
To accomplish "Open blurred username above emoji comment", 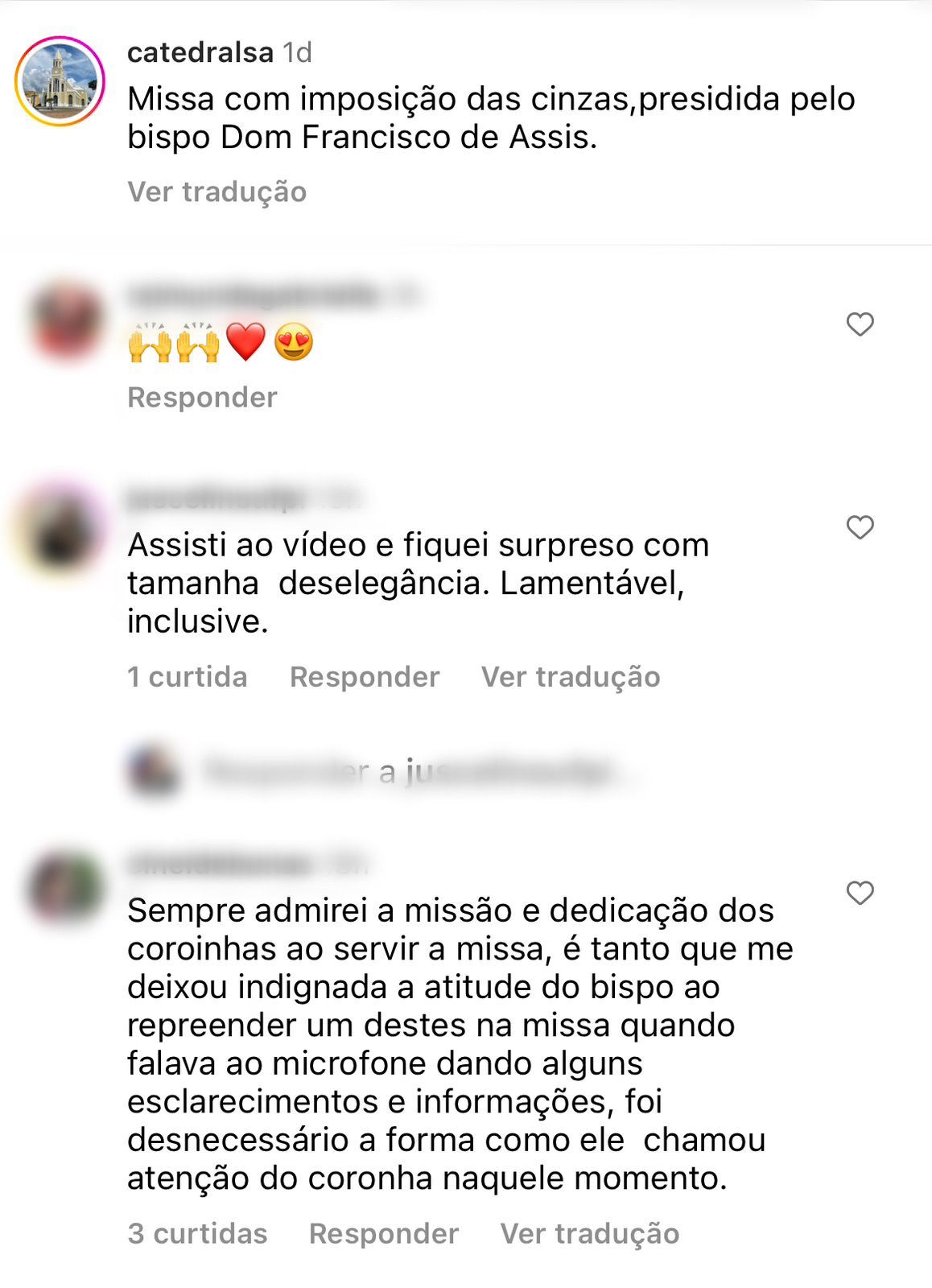I will pos(253,295).
